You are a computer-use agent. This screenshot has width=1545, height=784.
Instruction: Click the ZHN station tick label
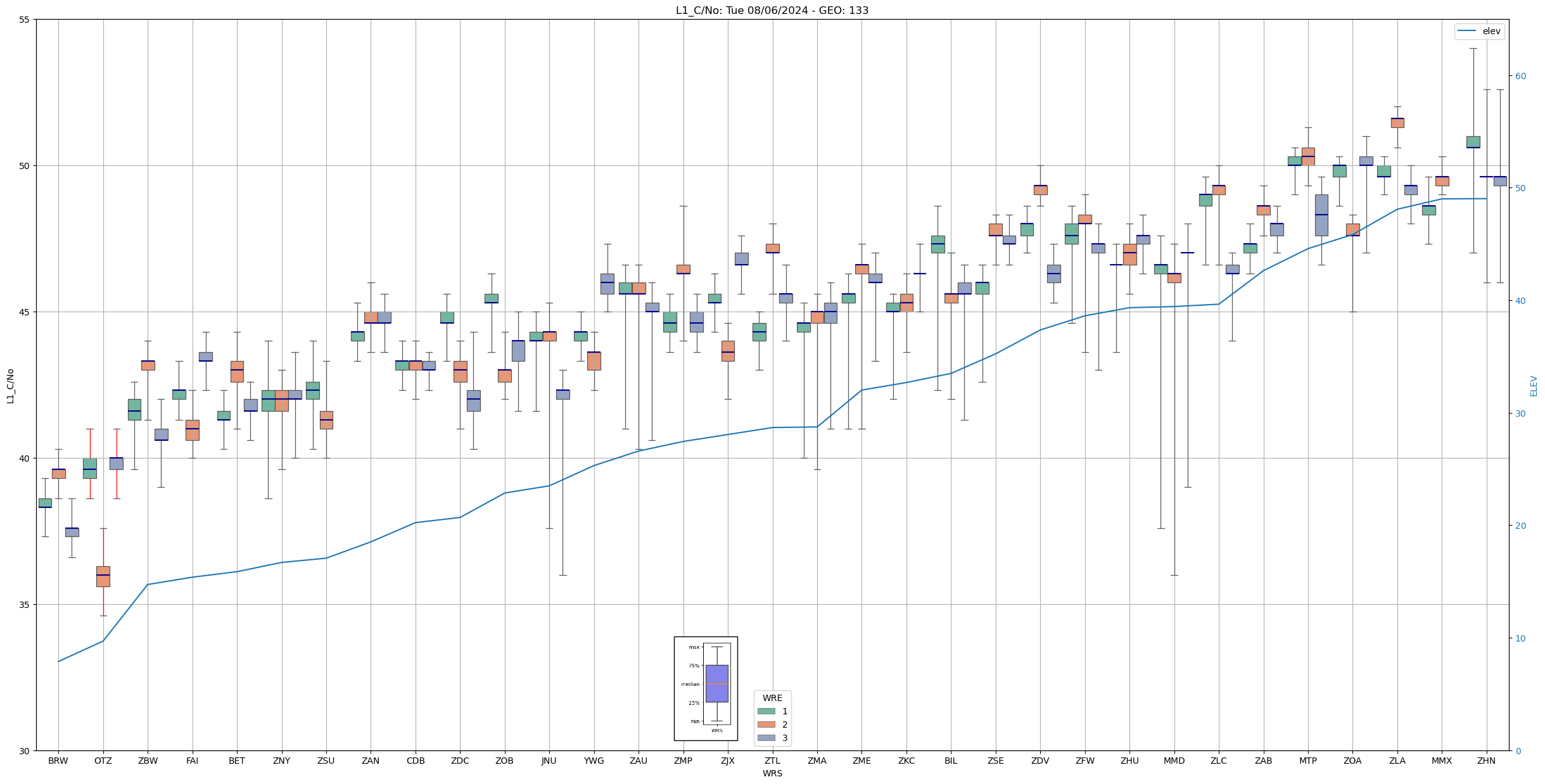pos(1486,761)
